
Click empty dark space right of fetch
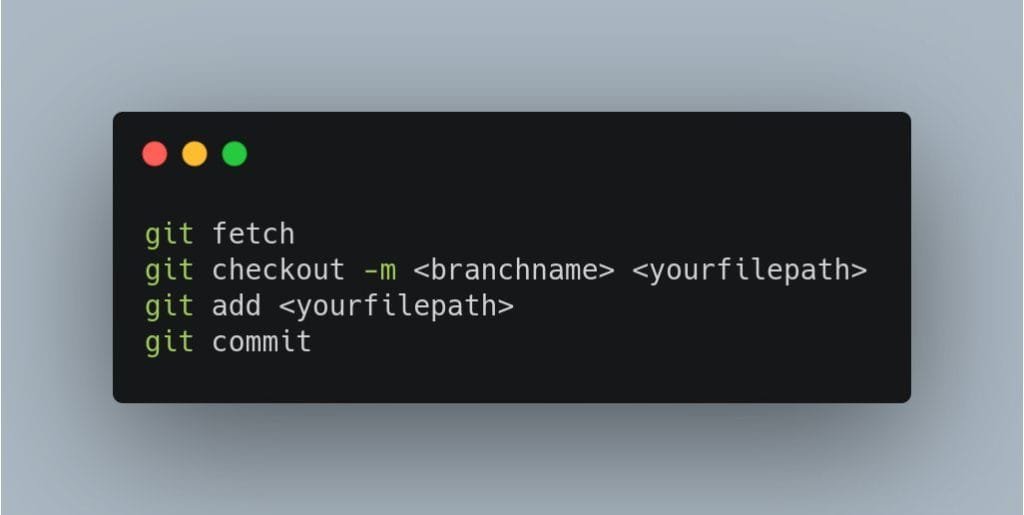pyautogui.click(x=588, y=234)
